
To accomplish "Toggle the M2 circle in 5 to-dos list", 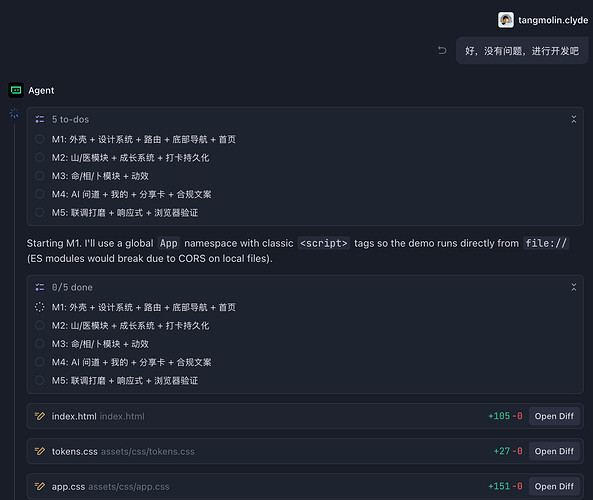I will [39, 157].
